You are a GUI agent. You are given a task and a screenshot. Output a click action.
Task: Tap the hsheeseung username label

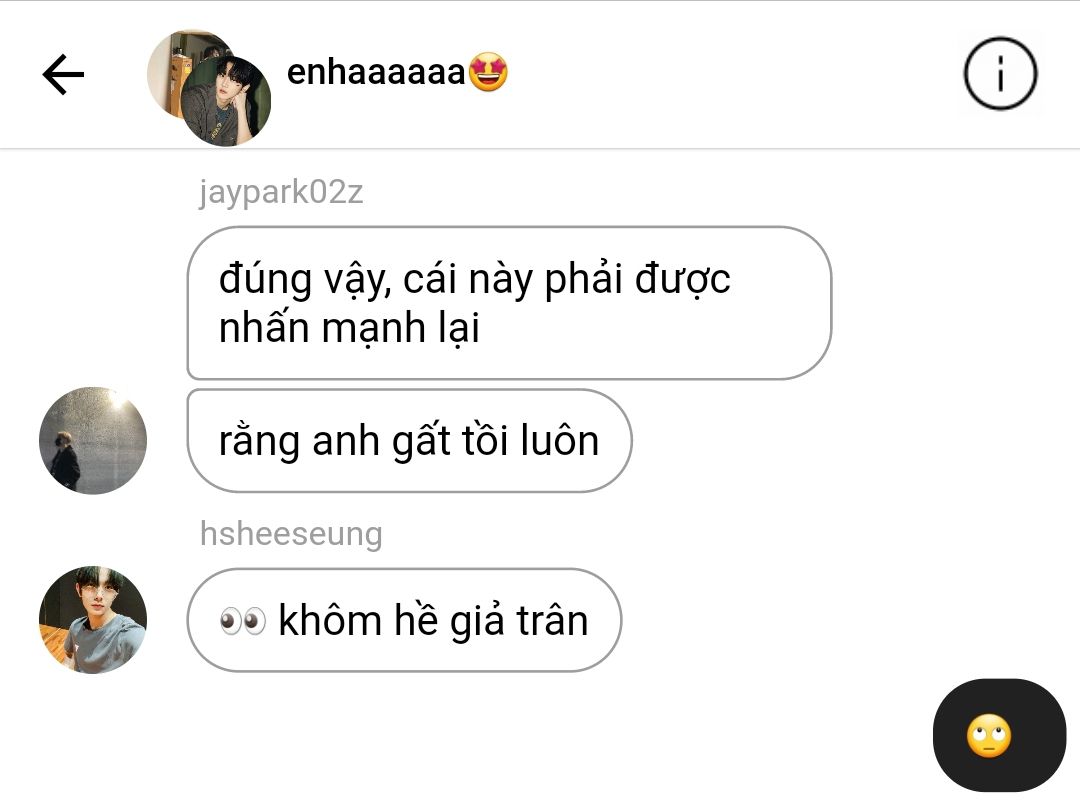(x=291, y=535)
